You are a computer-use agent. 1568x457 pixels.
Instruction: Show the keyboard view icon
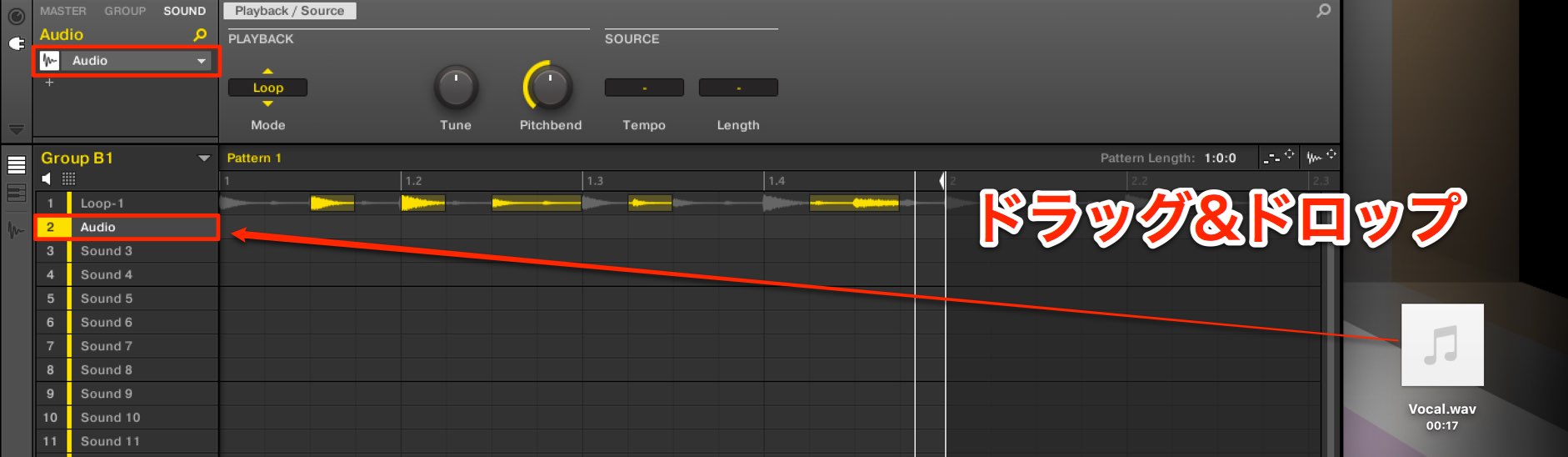pos(16,193)
